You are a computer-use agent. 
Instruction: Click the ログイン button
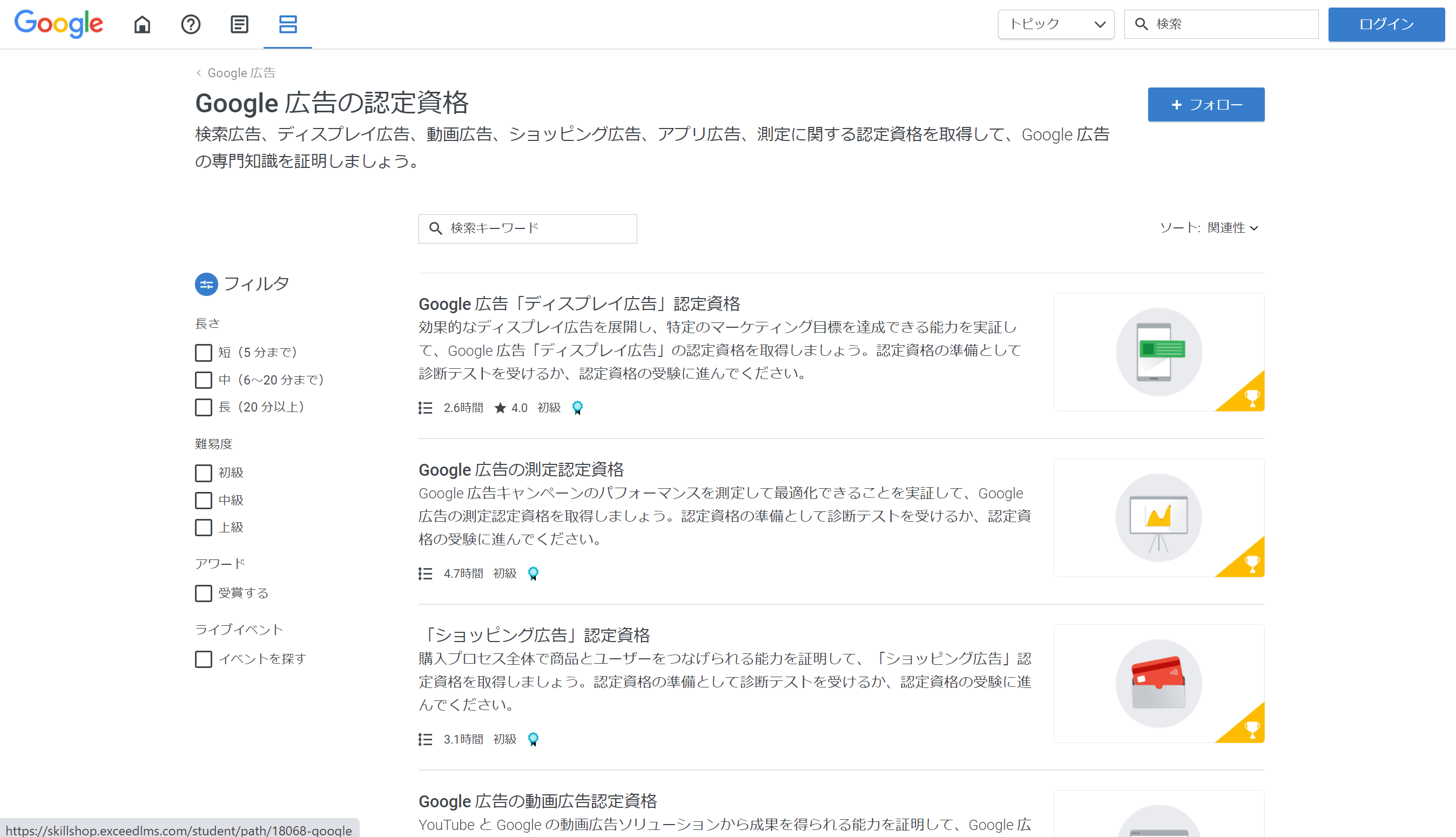(x=1386, y=24)
